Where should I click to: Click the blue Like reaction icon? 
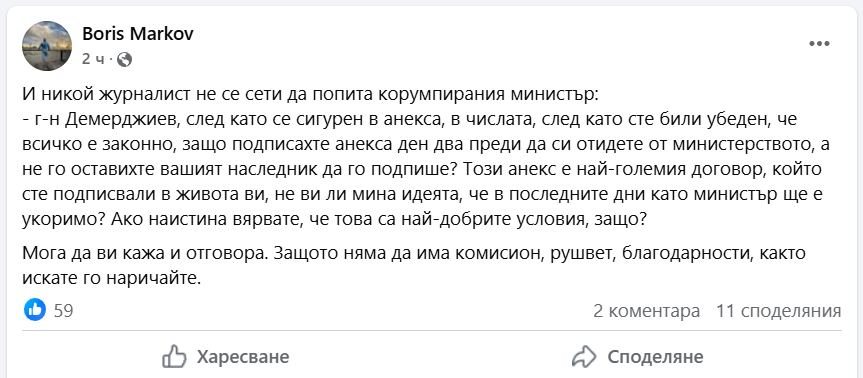point(35,311)
